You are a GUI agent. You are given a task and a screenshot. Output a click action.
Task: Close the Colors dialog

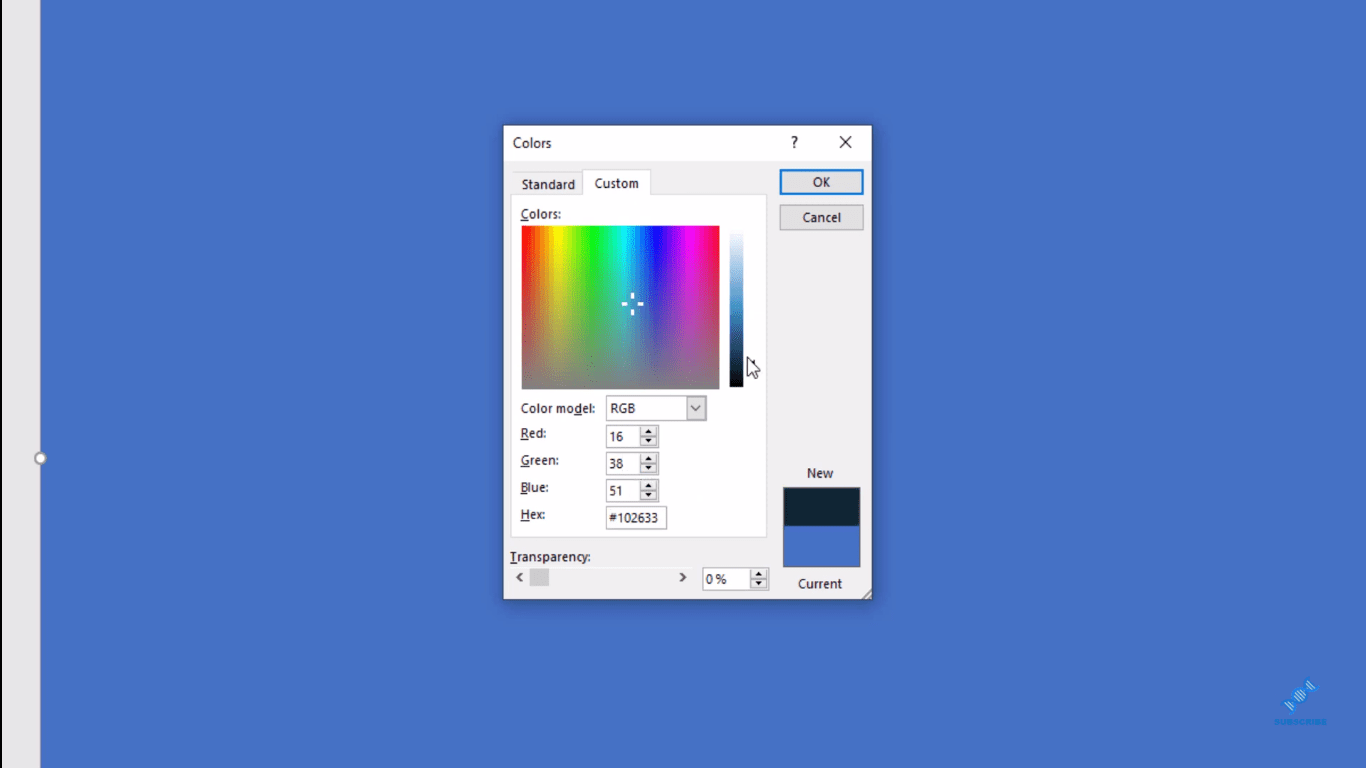coord(845,143)
